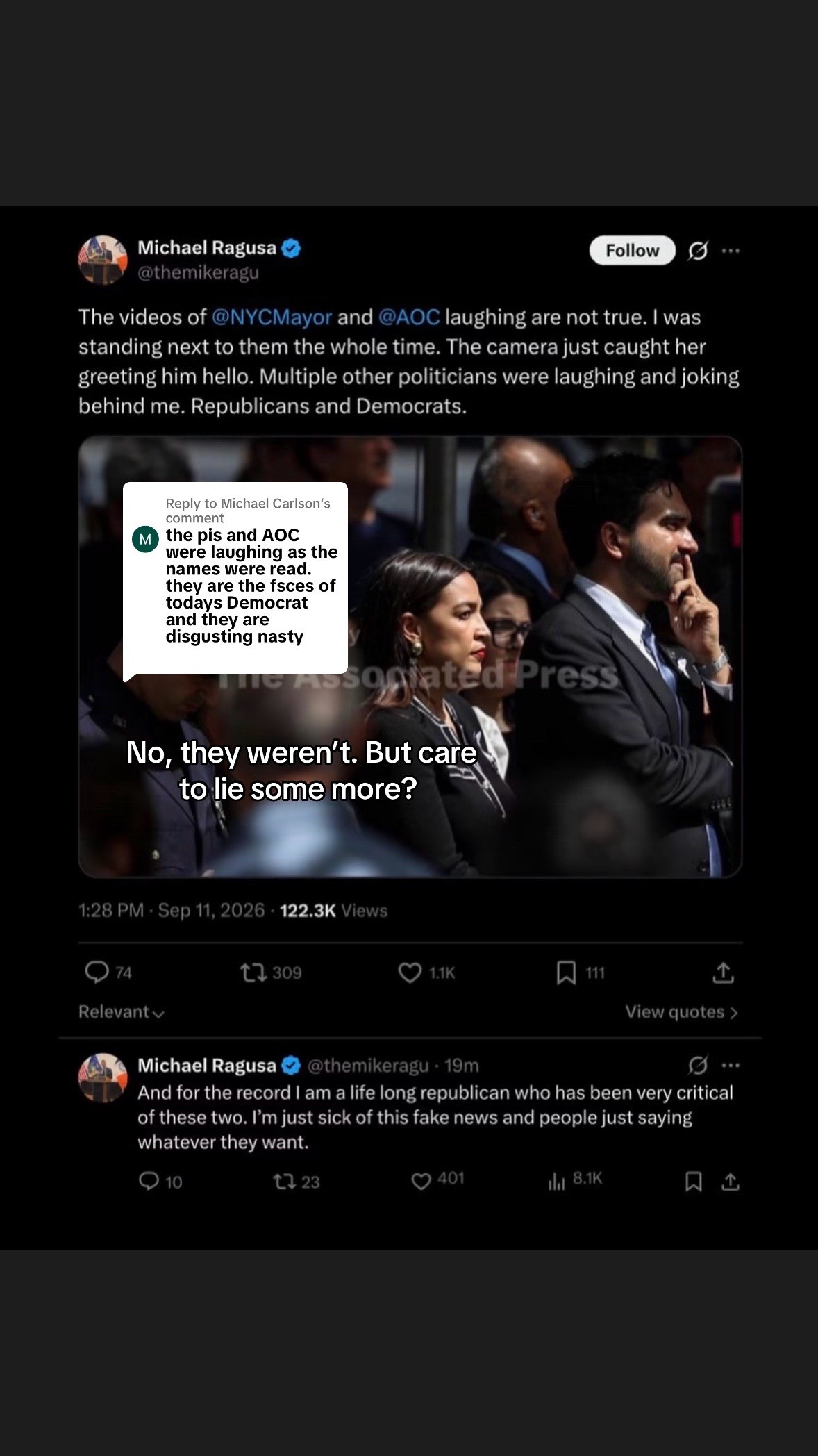
Task: View analytics showing 8.1K on reply
Action: click(556, 1181)
